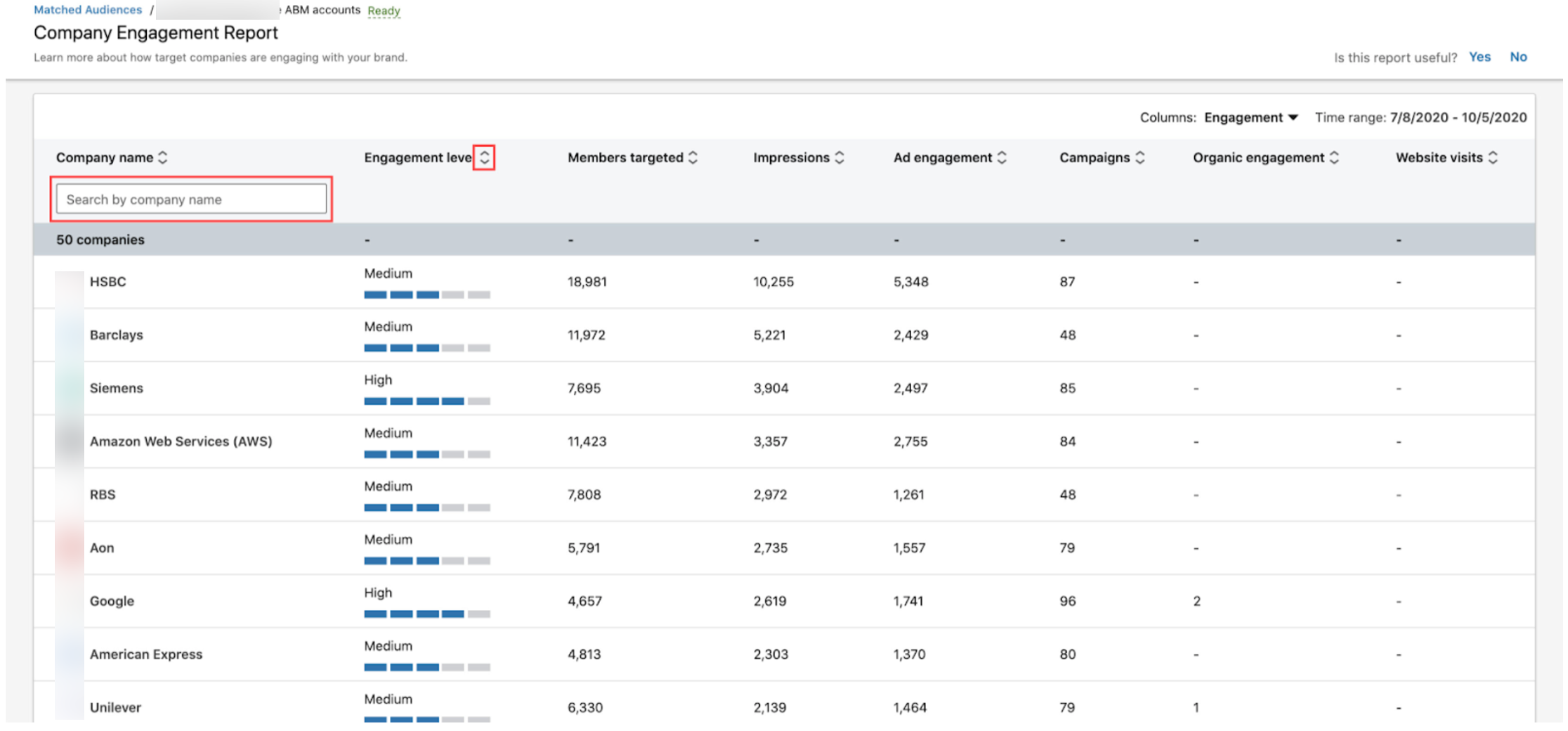The width and height of the screenshot is (1568, 731).
Task: Sort the Impressions column
Action: pyautogui.click(x=840, y=157)
